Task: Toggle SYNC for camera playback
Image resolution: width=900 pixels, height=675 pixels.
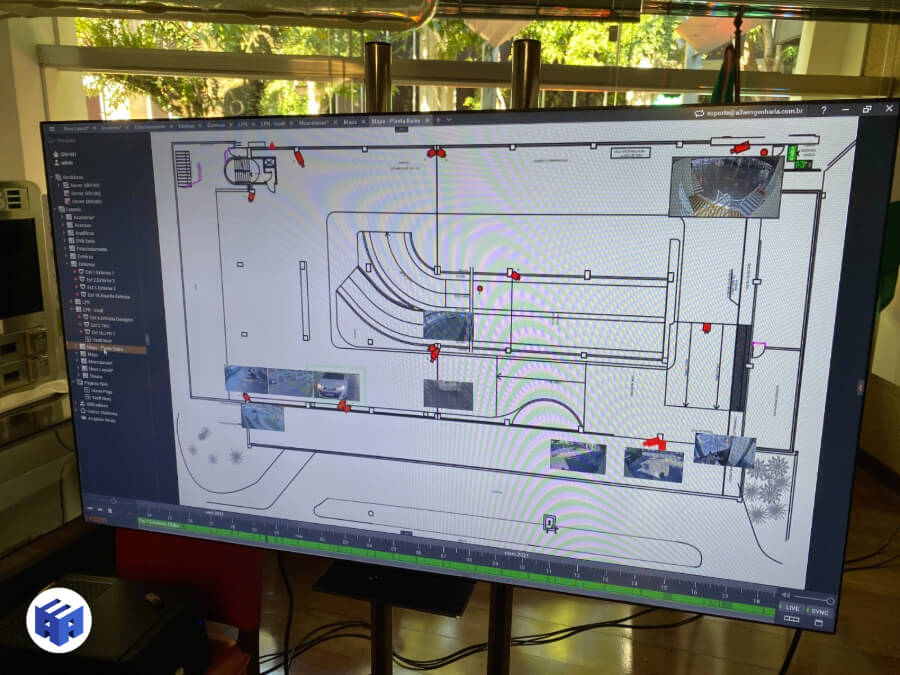Action: tap(819, 611)
